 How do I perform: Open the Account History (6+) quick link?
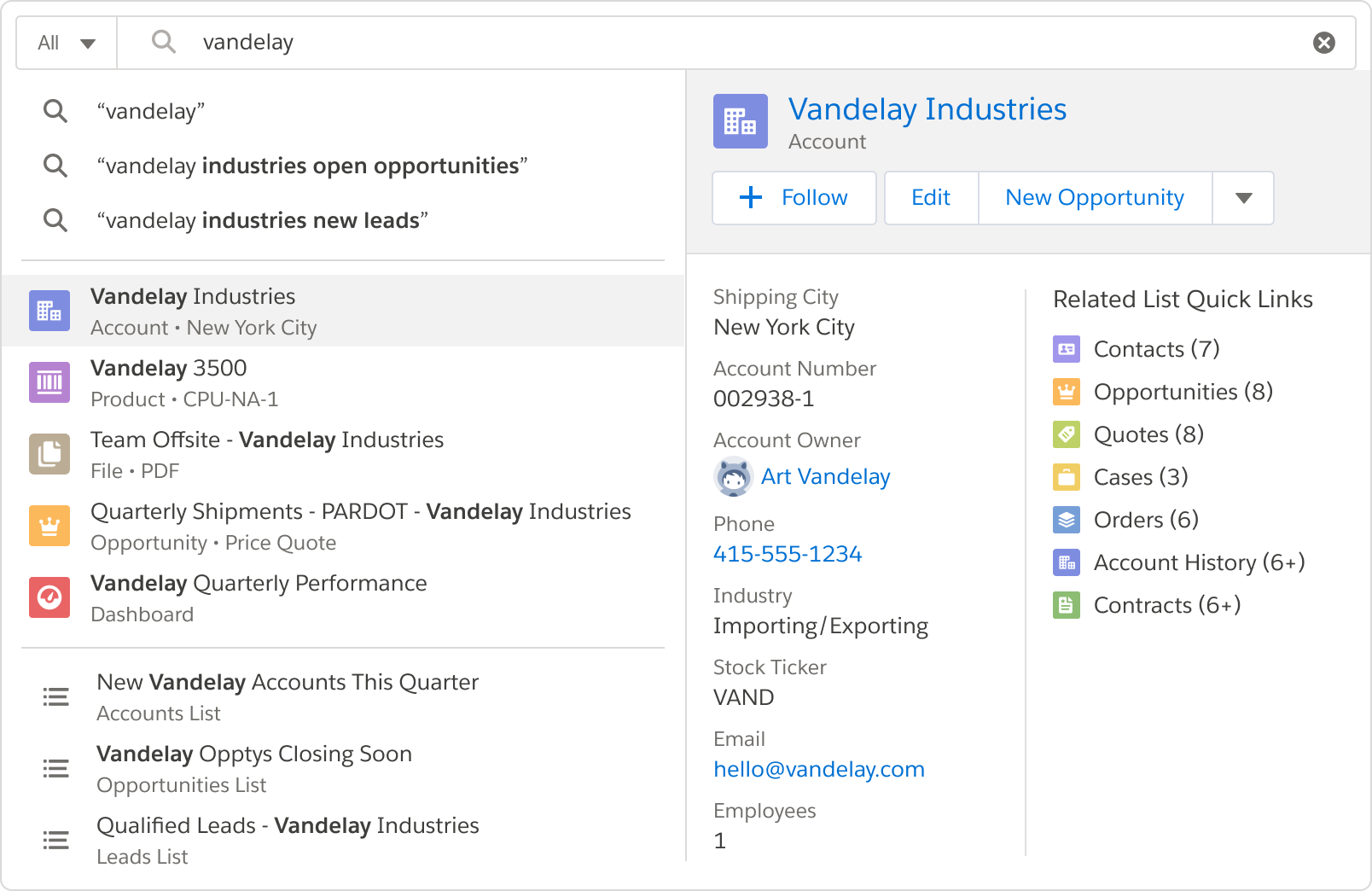[x=1200, y=562]
